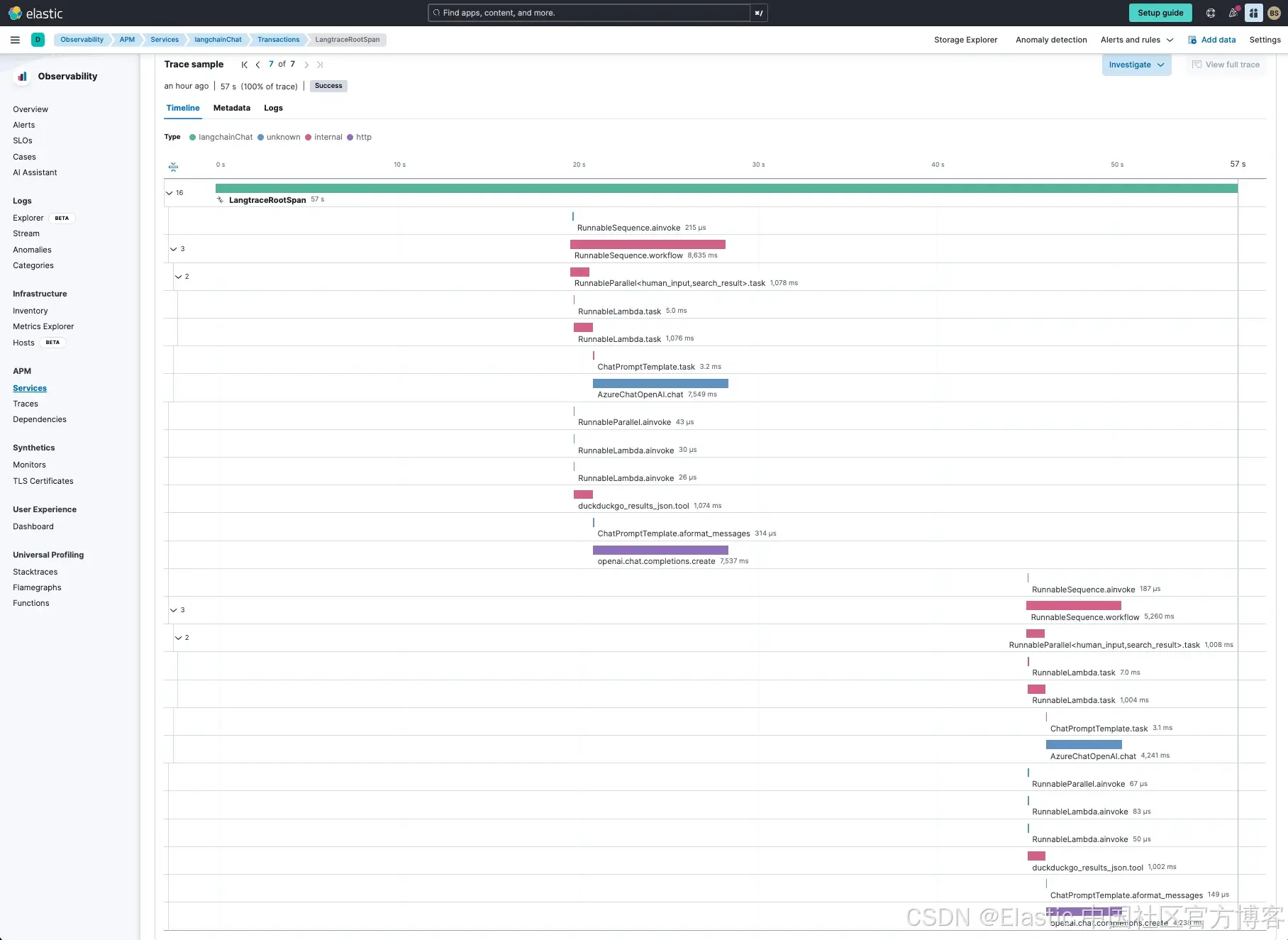
Task: Select the Logs tab
Action: coord(273,108)
